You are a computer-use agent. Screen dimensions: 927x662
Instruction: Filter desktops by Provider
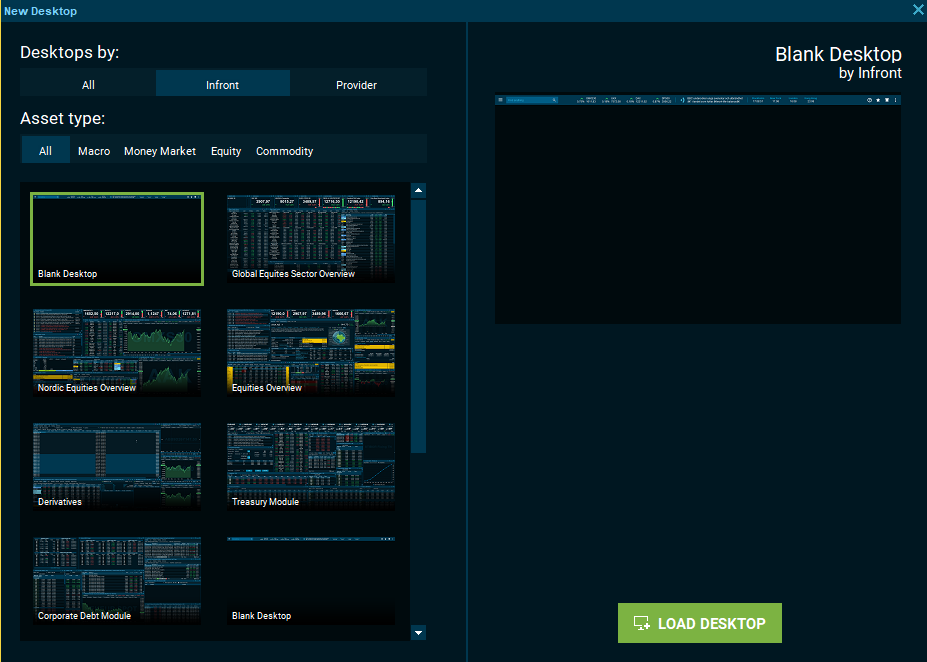click(x=356, y=85)
